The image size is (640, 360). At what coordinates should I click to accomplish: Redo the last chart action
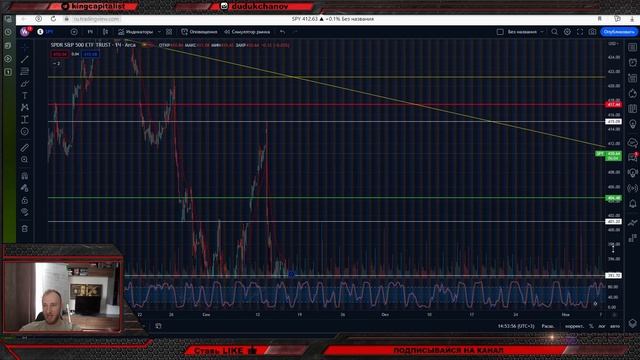[295, 31]
